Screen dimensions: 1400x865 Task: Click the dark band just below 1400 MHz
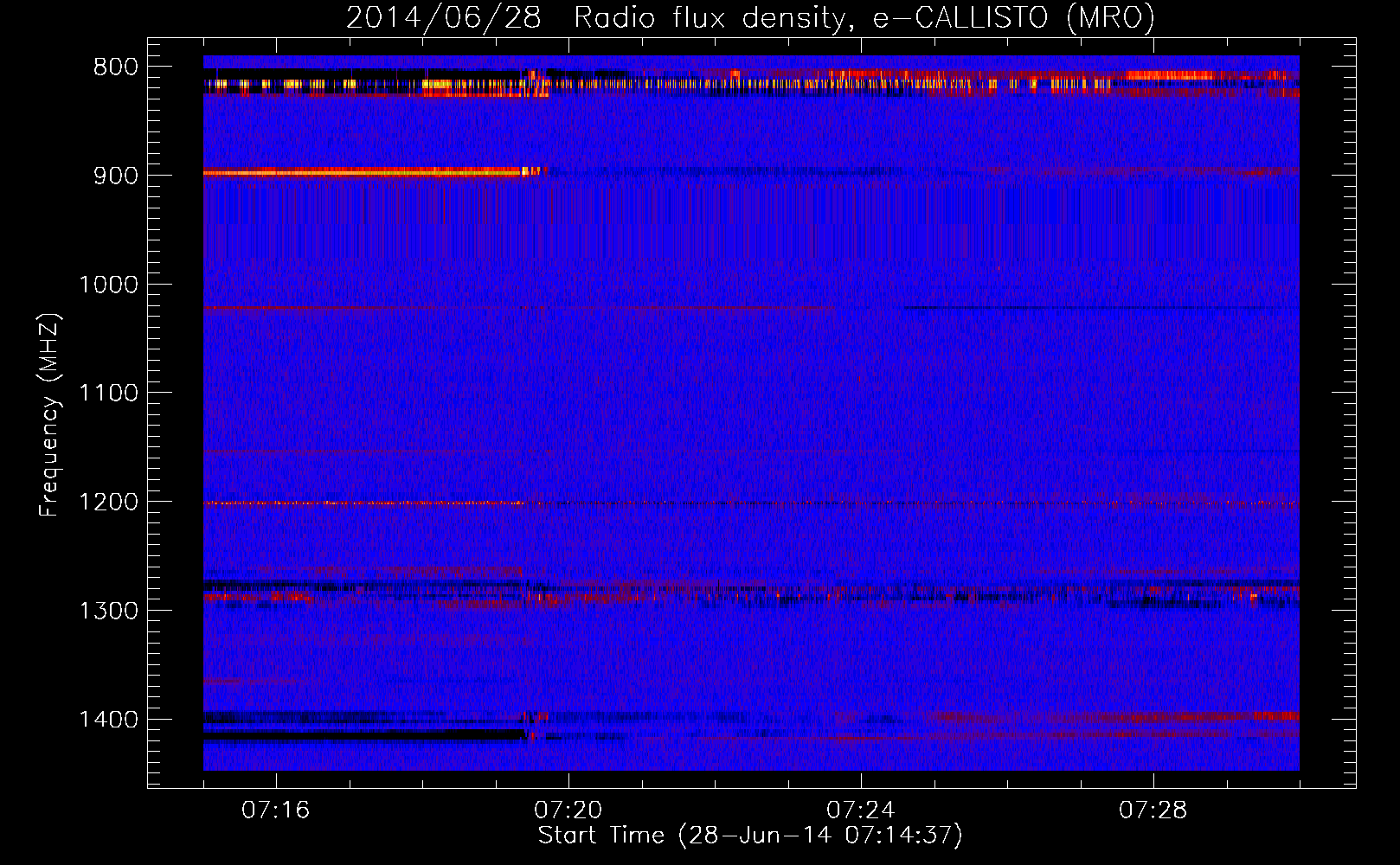click(x=365, y=735)
